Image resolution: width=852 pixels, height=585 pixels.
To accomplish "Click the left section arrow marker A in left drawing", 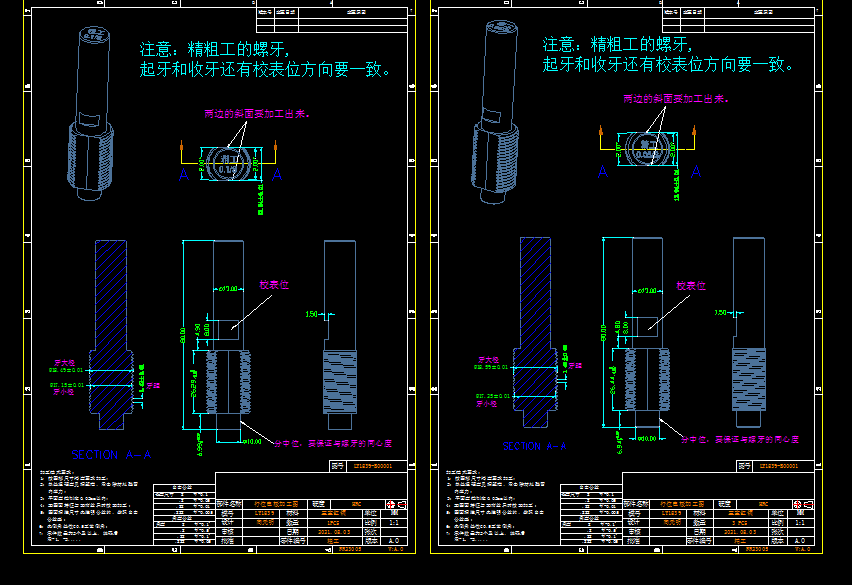I will (184, 175).
